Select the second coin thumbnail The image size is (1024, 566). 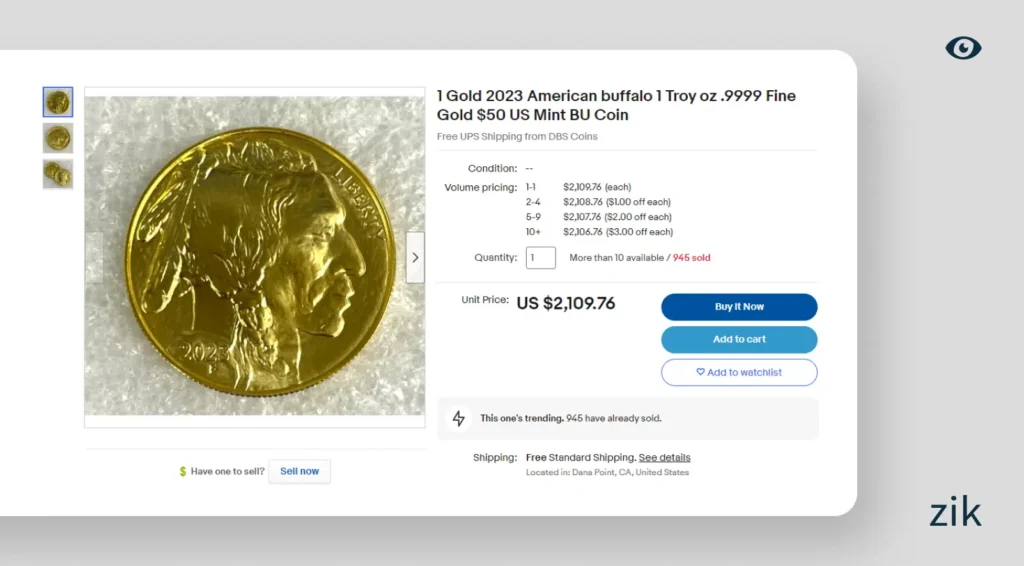click(x=58, y=138)
